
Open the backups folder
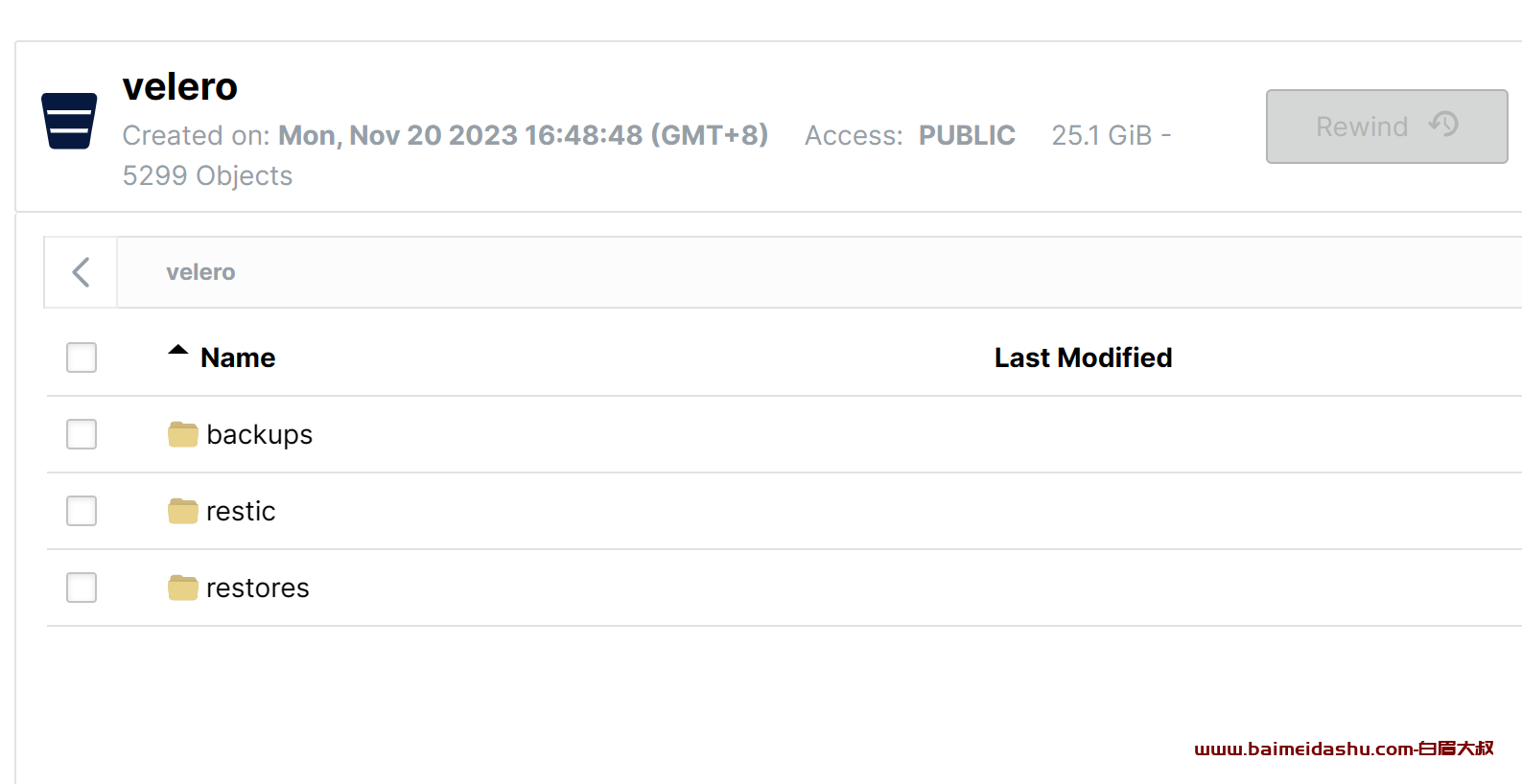[x=260, y=435]
